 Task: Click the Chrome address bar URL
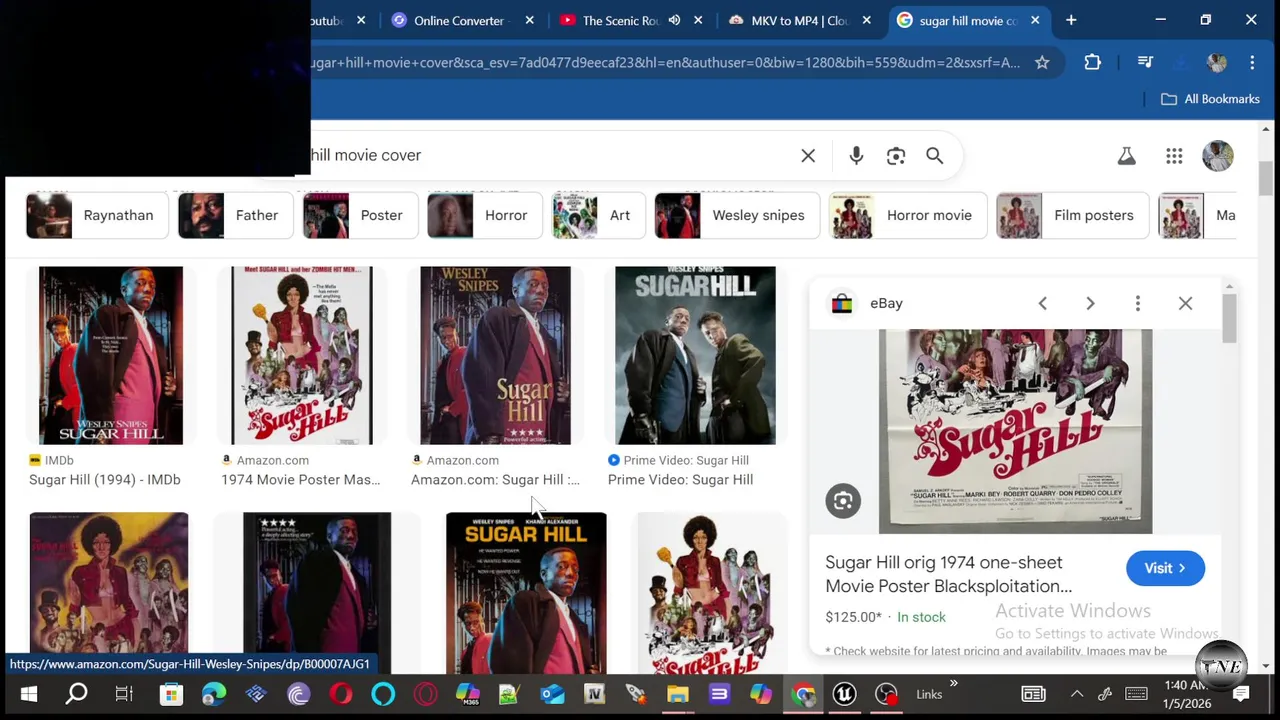(665, 62)
